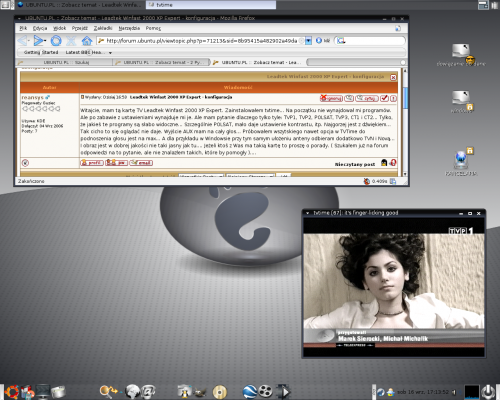The height and width of the screenshot is (400, 500).
Task: Click the penguin icon next to Nieczytany post
Action: tap(384, 163)
